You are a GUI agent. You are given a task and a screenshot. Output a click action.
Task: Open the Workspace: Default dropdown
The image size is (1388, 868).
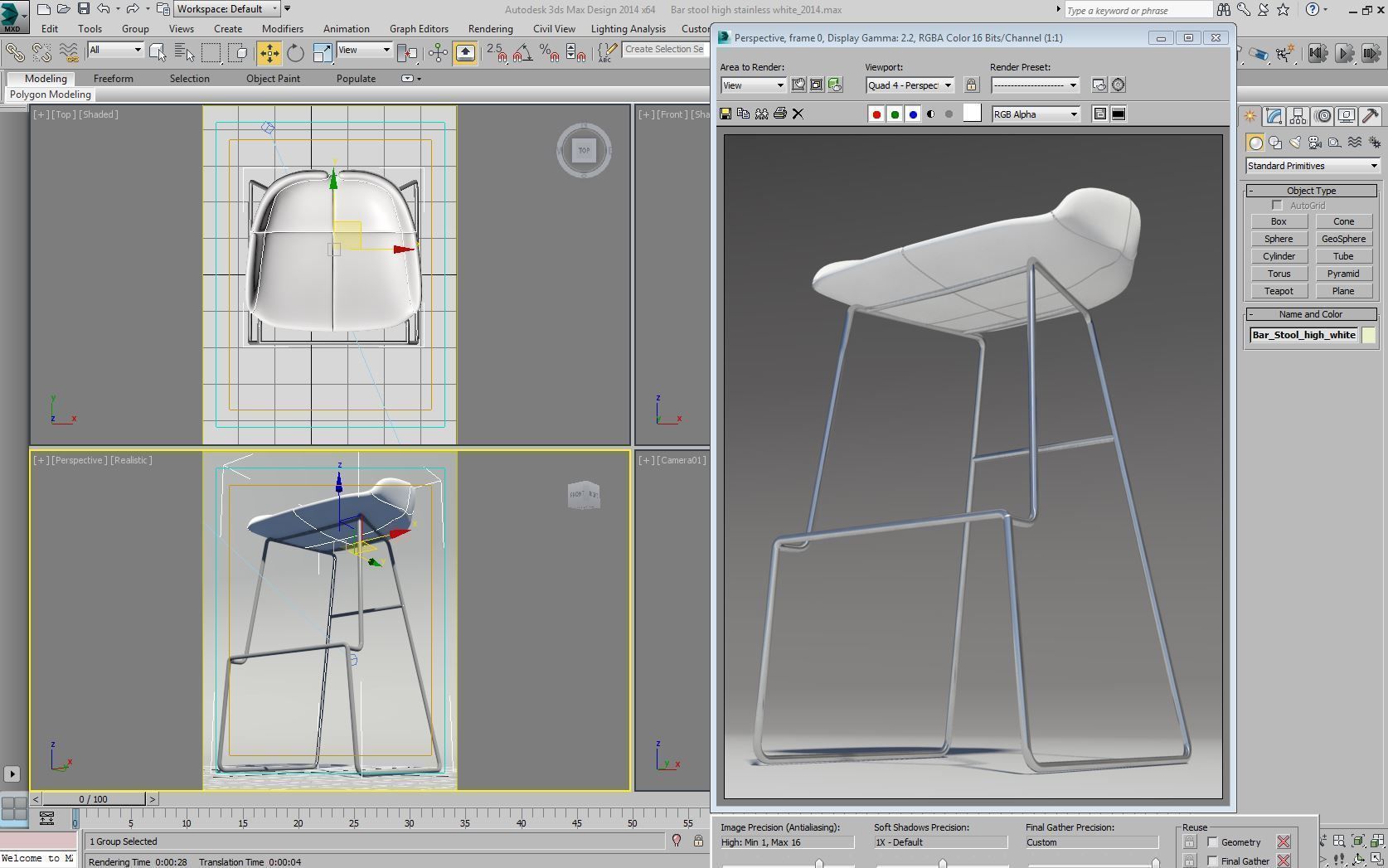point(227,9)
